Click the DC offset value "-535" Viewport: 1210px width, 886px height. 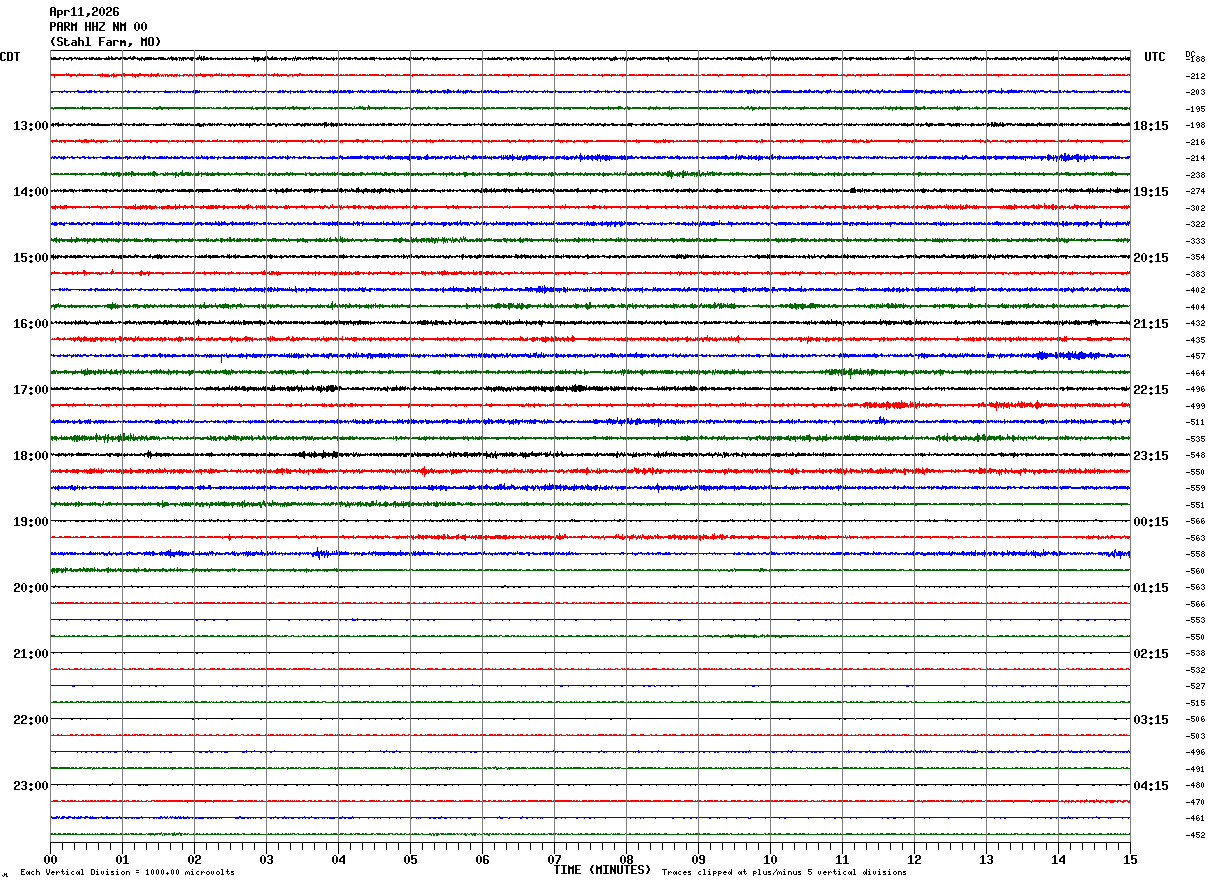(x=1195, y=439)
